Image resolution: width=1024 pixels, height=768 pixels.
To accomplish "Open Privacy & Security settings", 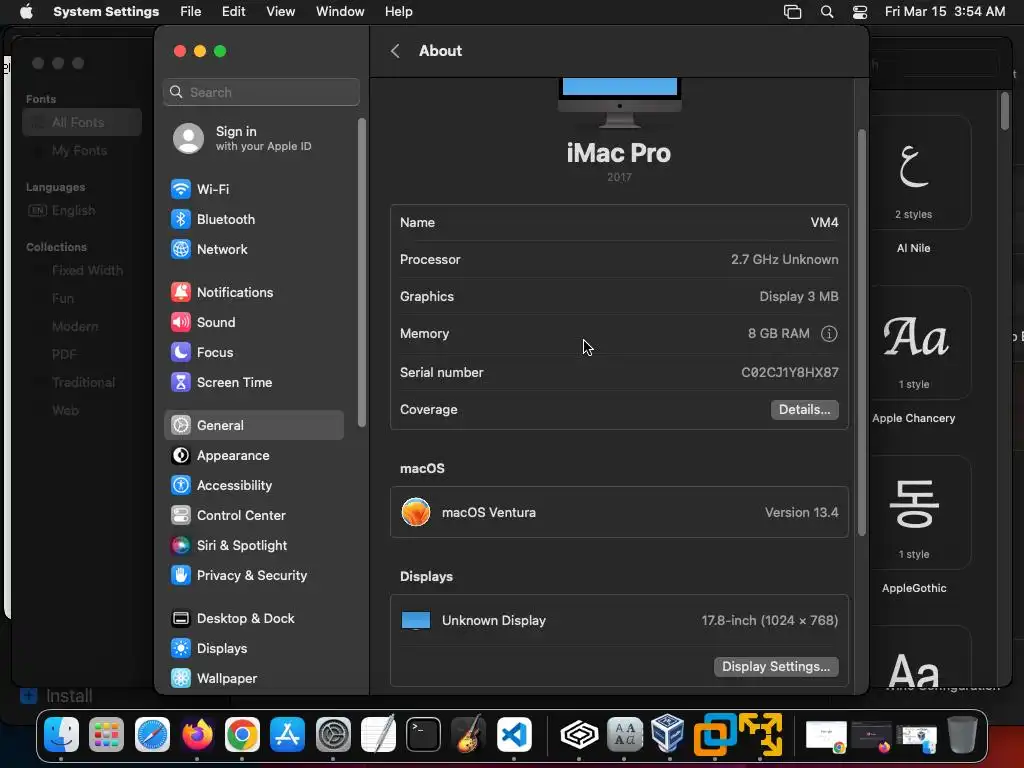I will pos(254,575).
